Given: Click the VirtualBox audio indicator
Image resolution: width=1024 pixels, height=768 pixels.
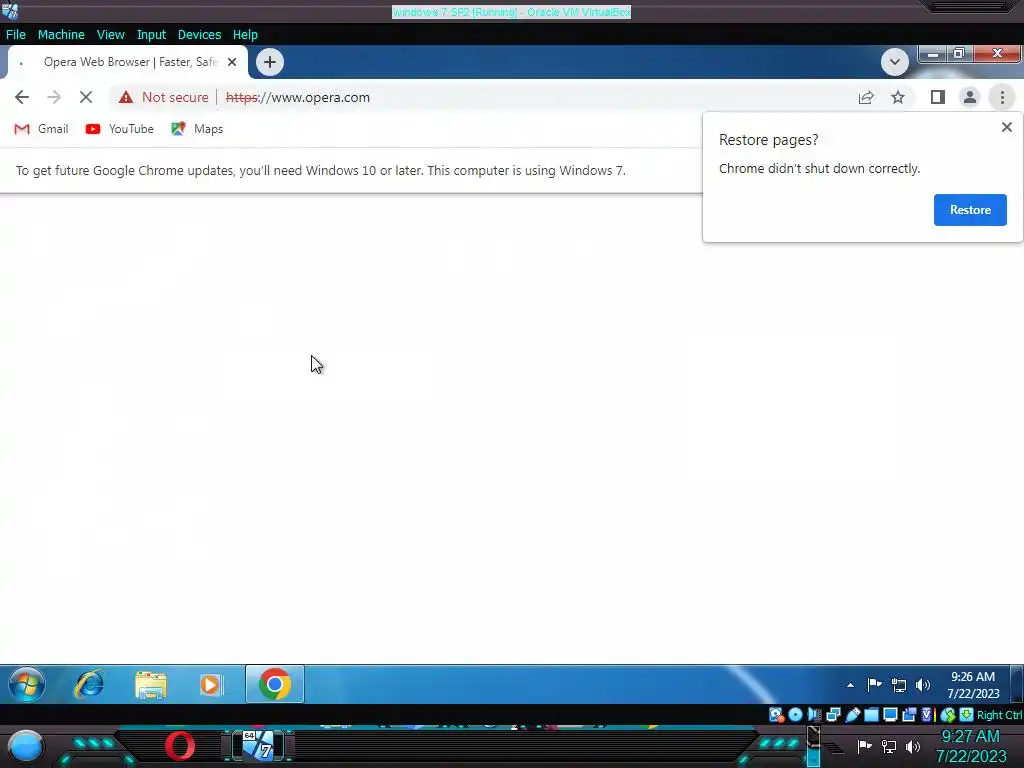Looking at the screenshot, I should 814,715.
